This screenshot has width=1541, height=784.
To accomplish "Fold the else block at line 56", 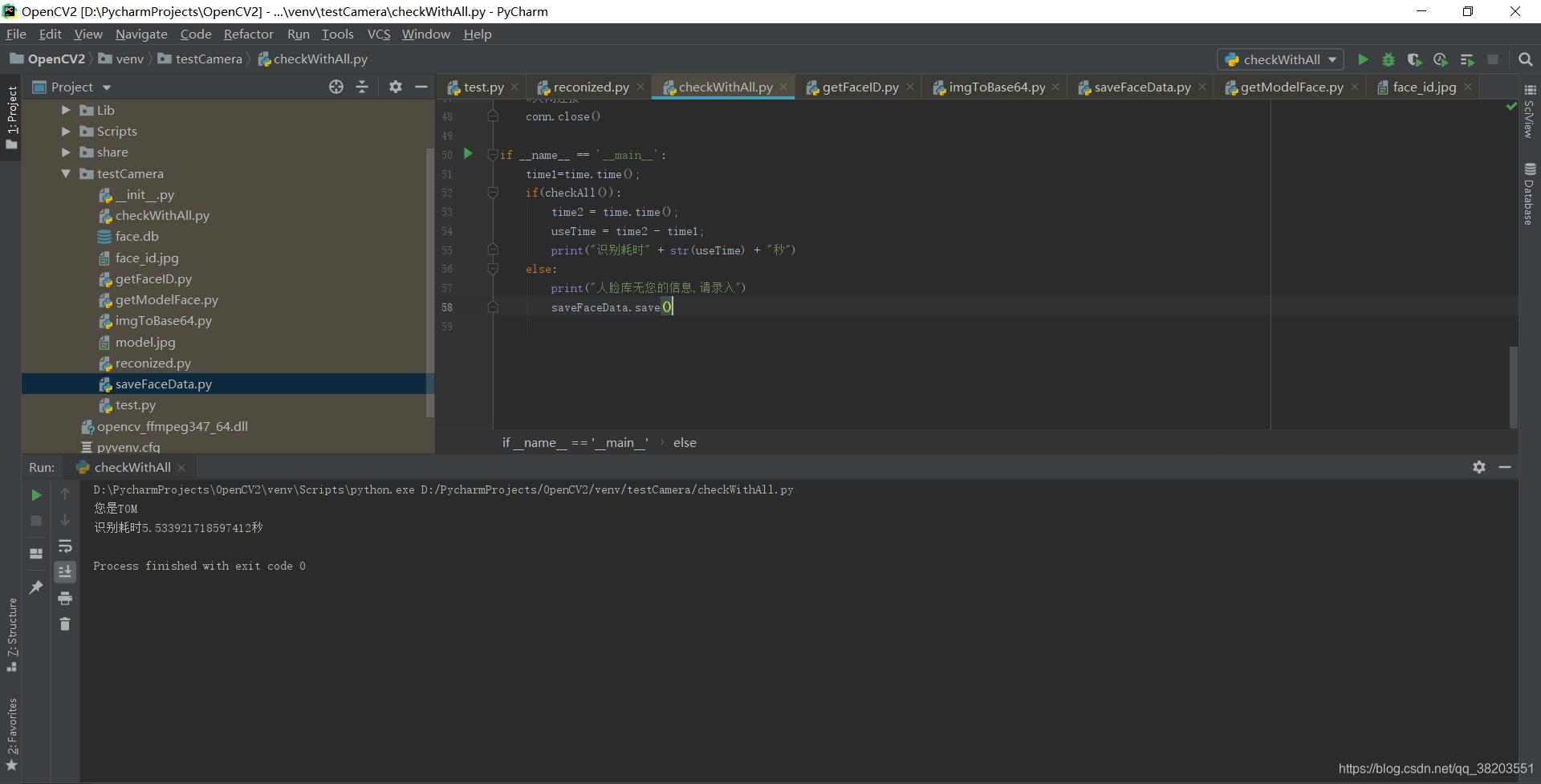I will (493, 269).
